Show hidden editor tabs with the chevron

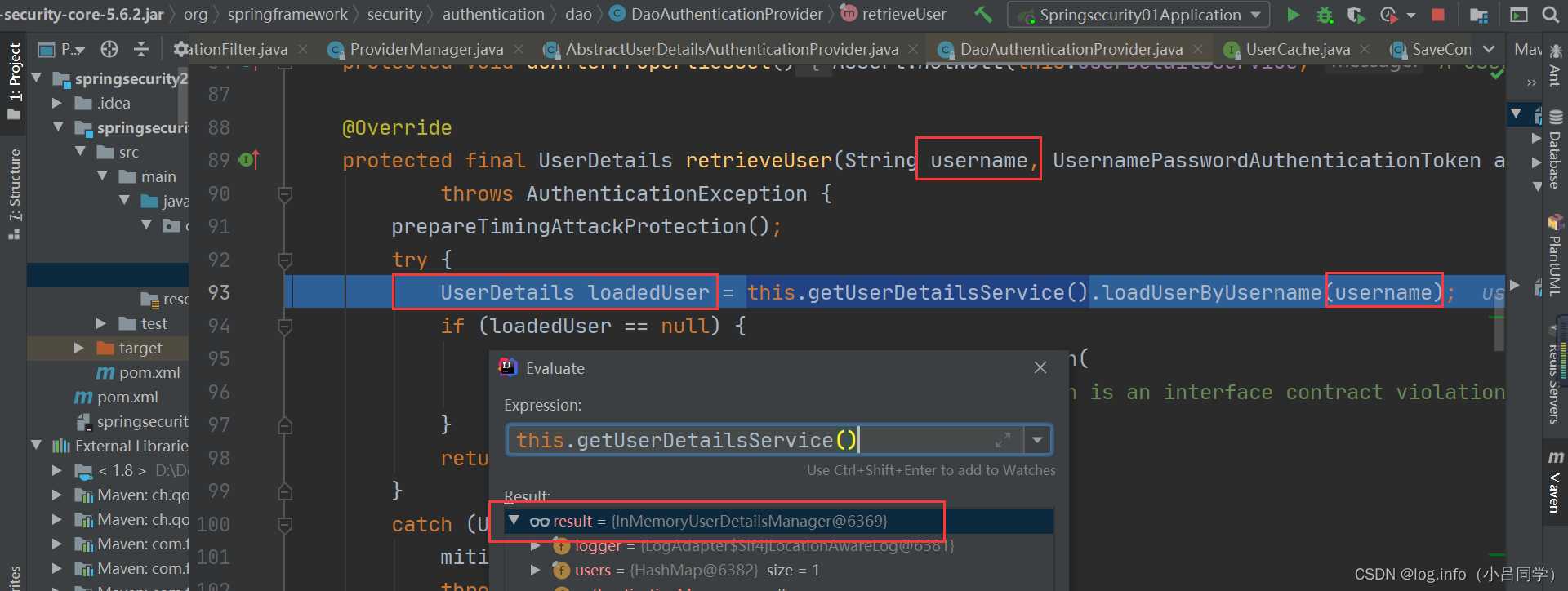pos(1489,49)
